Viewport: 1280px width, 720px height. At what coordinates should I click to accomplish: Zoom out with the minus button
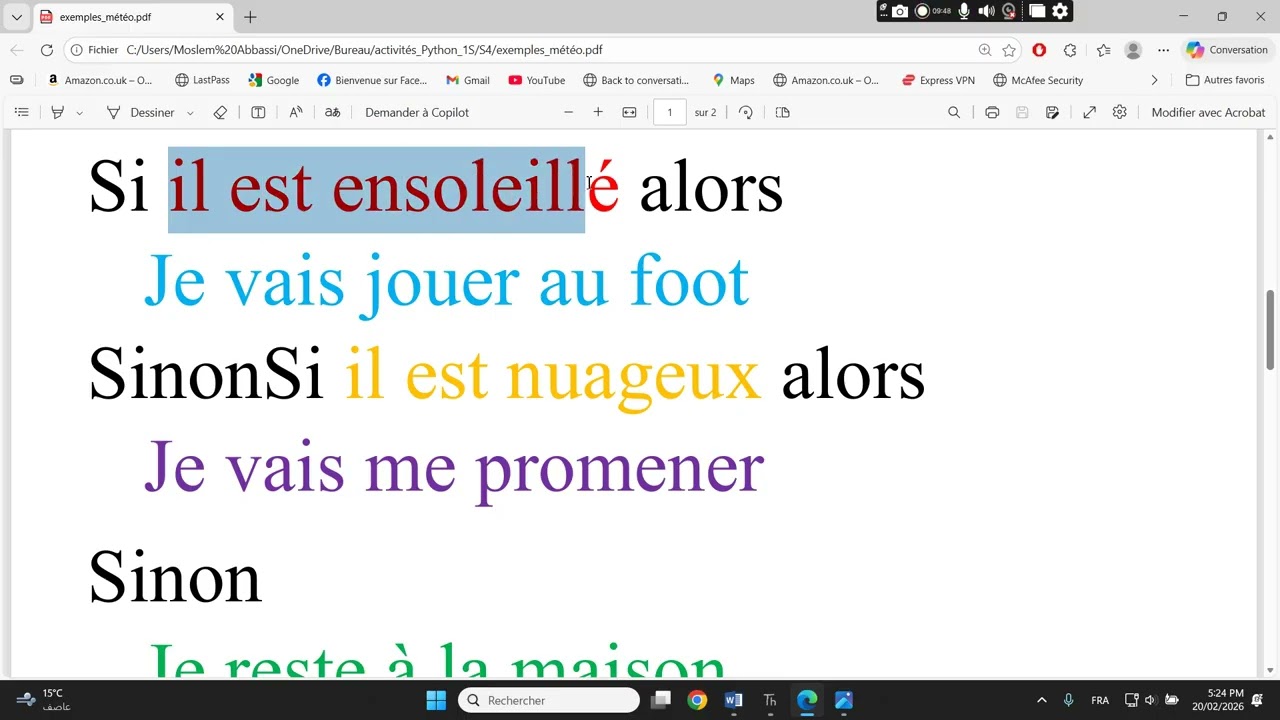tap(568, 112)
